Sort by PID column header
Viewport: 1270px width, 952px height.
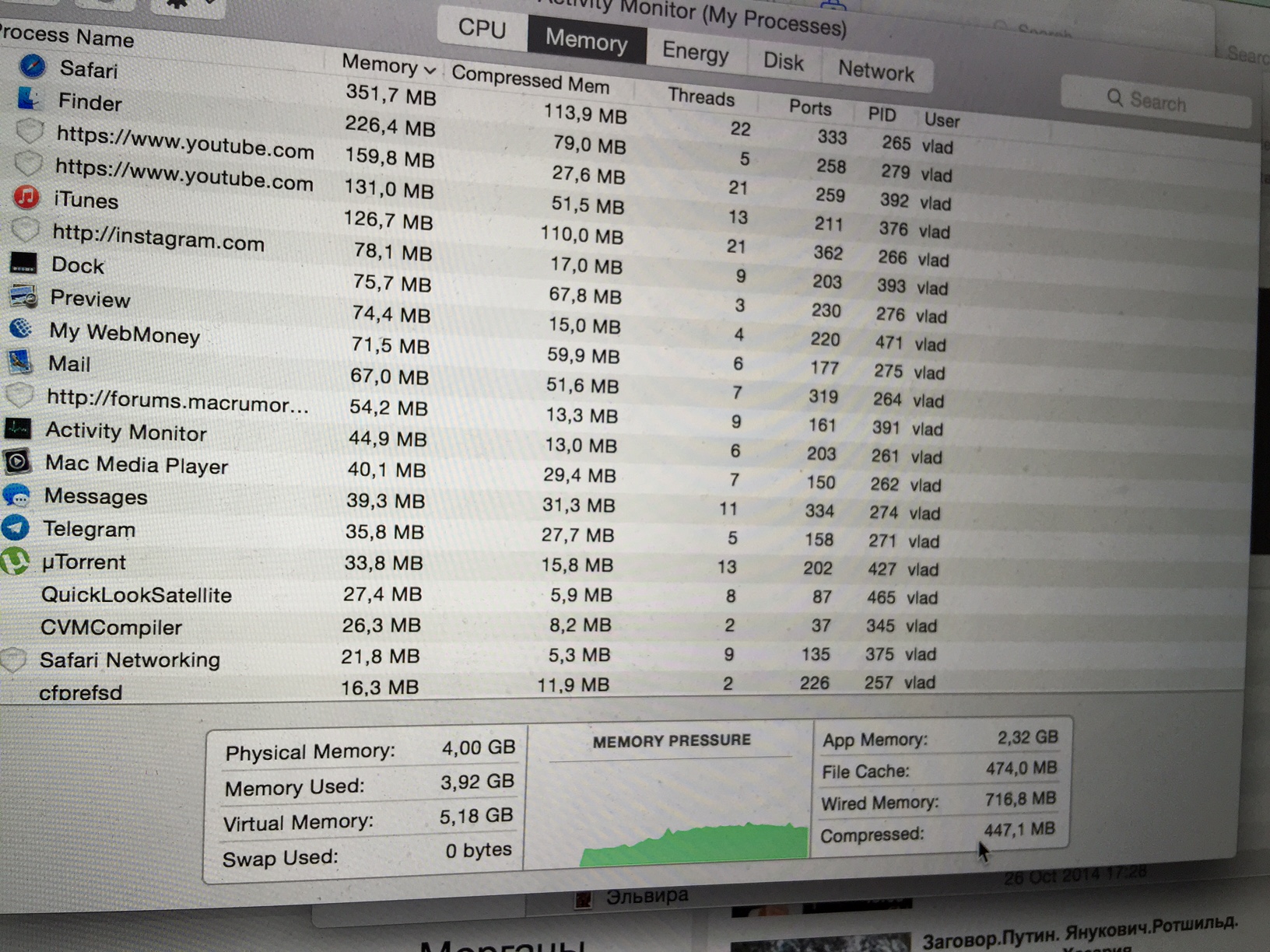tap(882, 114)
